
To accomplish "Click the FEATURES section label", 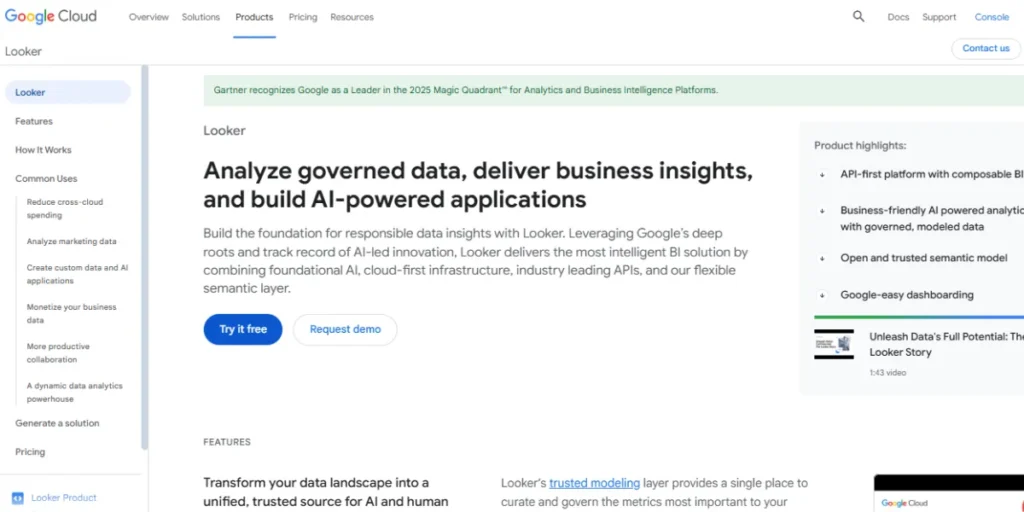I will [x=227, y=442].
